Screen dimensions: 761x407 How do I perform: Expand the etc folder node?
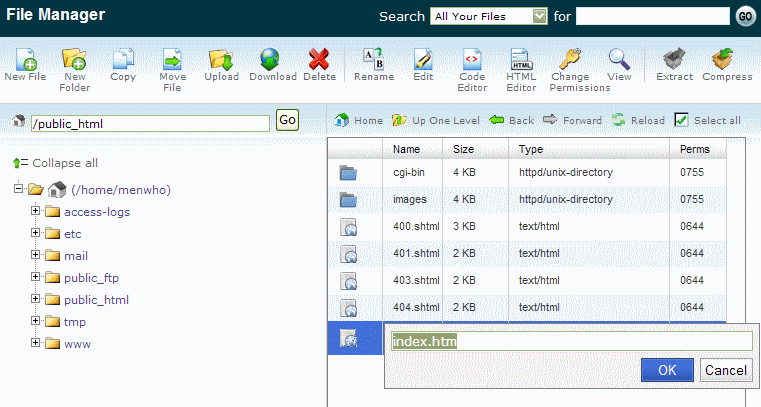(35, 232)
